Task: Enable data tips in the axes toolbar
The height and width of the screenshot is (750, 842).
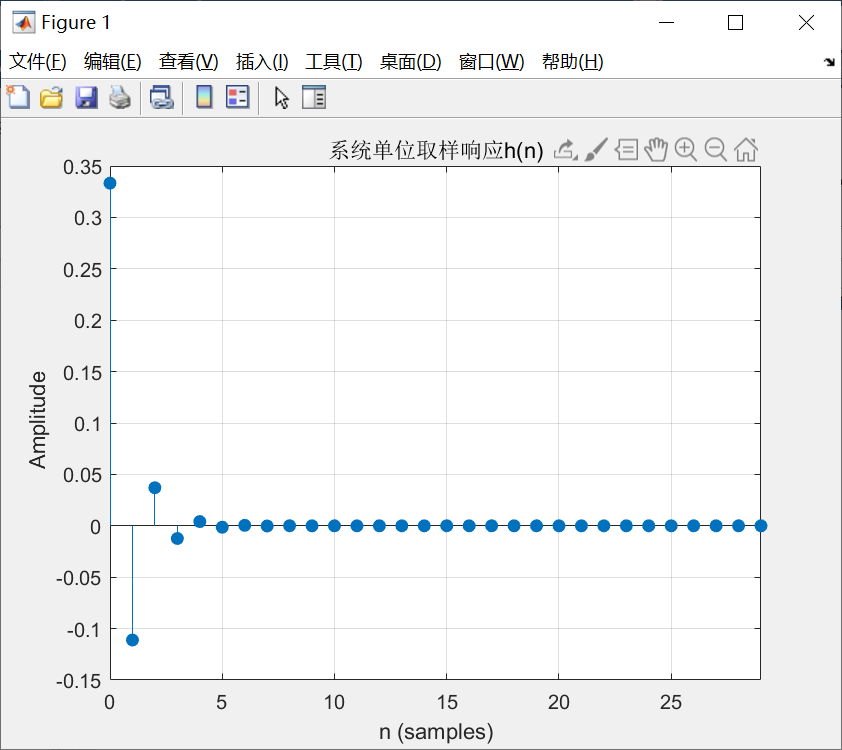Action: pos(626,150)
